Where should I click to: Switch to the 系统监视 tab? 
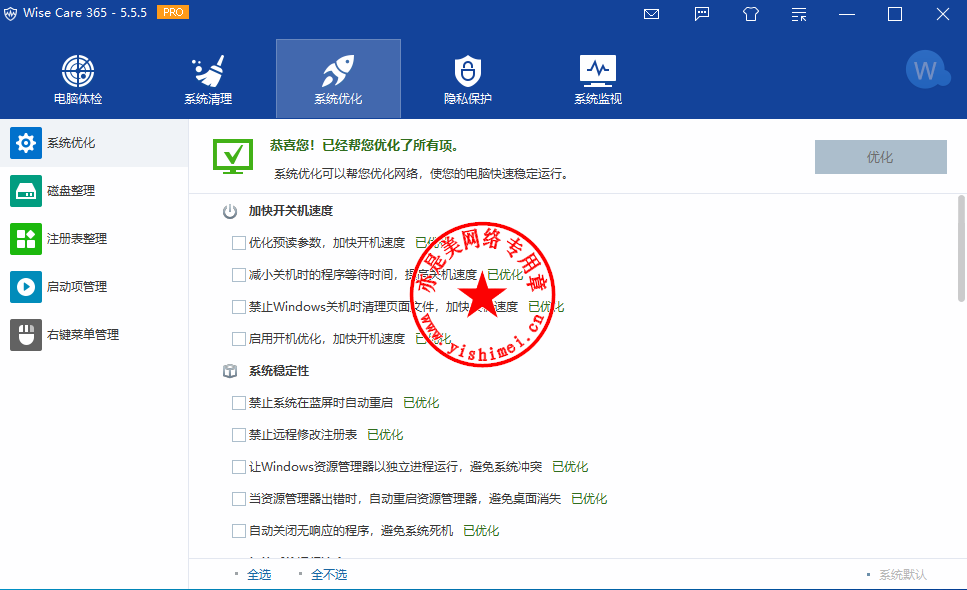coord(598,79)
